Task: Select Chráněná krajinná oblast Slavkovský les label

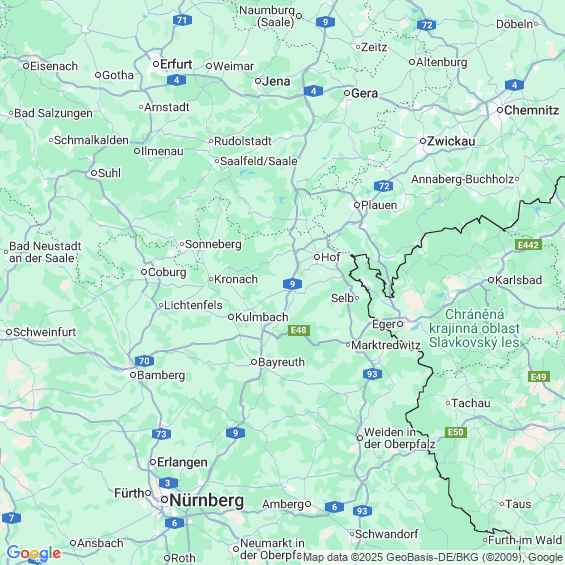Action: tap(474, 328)
